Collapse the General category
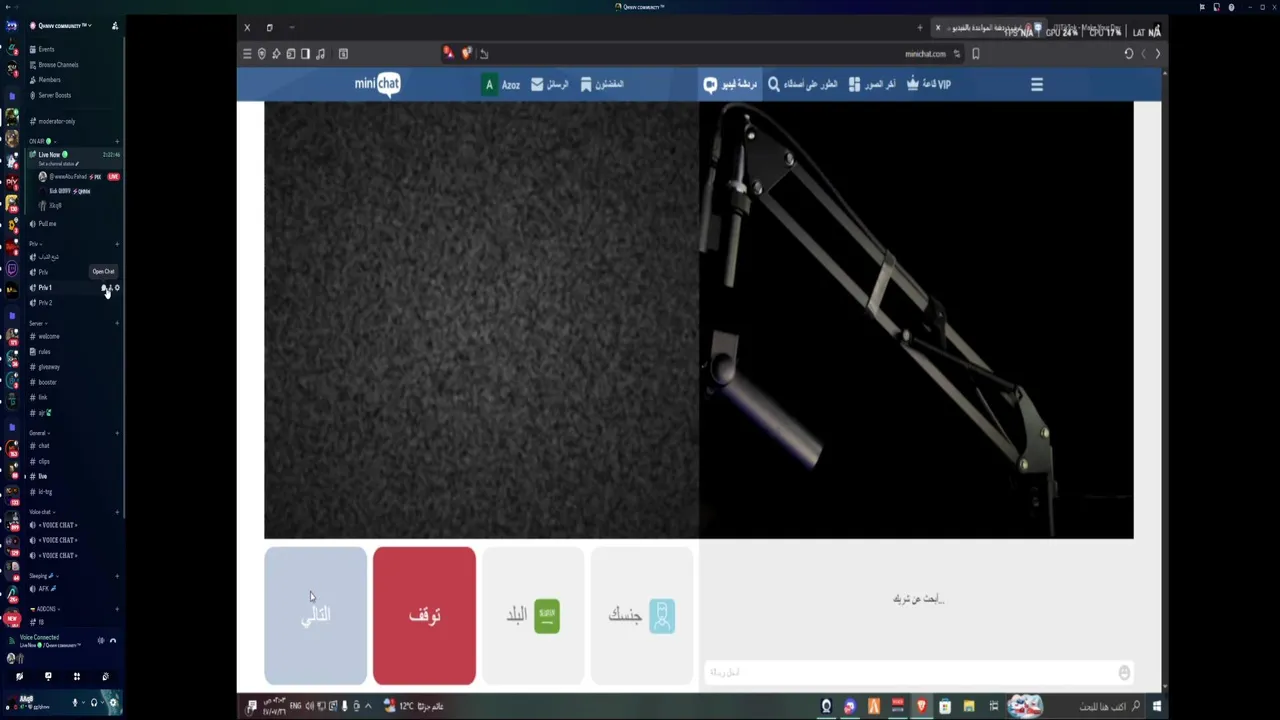Viewport: 1280px width, 720px height. pyautogui.click(x=39, y=433)
